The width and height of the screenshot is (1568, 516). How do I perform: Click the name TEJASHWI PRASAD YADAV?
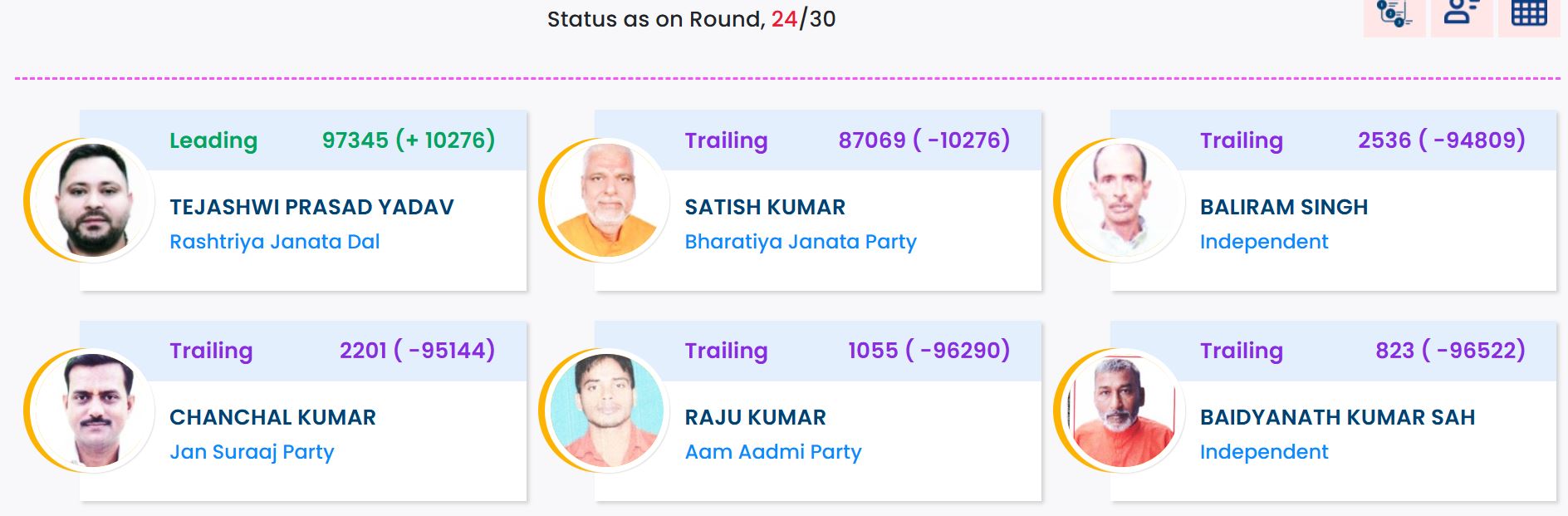[311, 207]
